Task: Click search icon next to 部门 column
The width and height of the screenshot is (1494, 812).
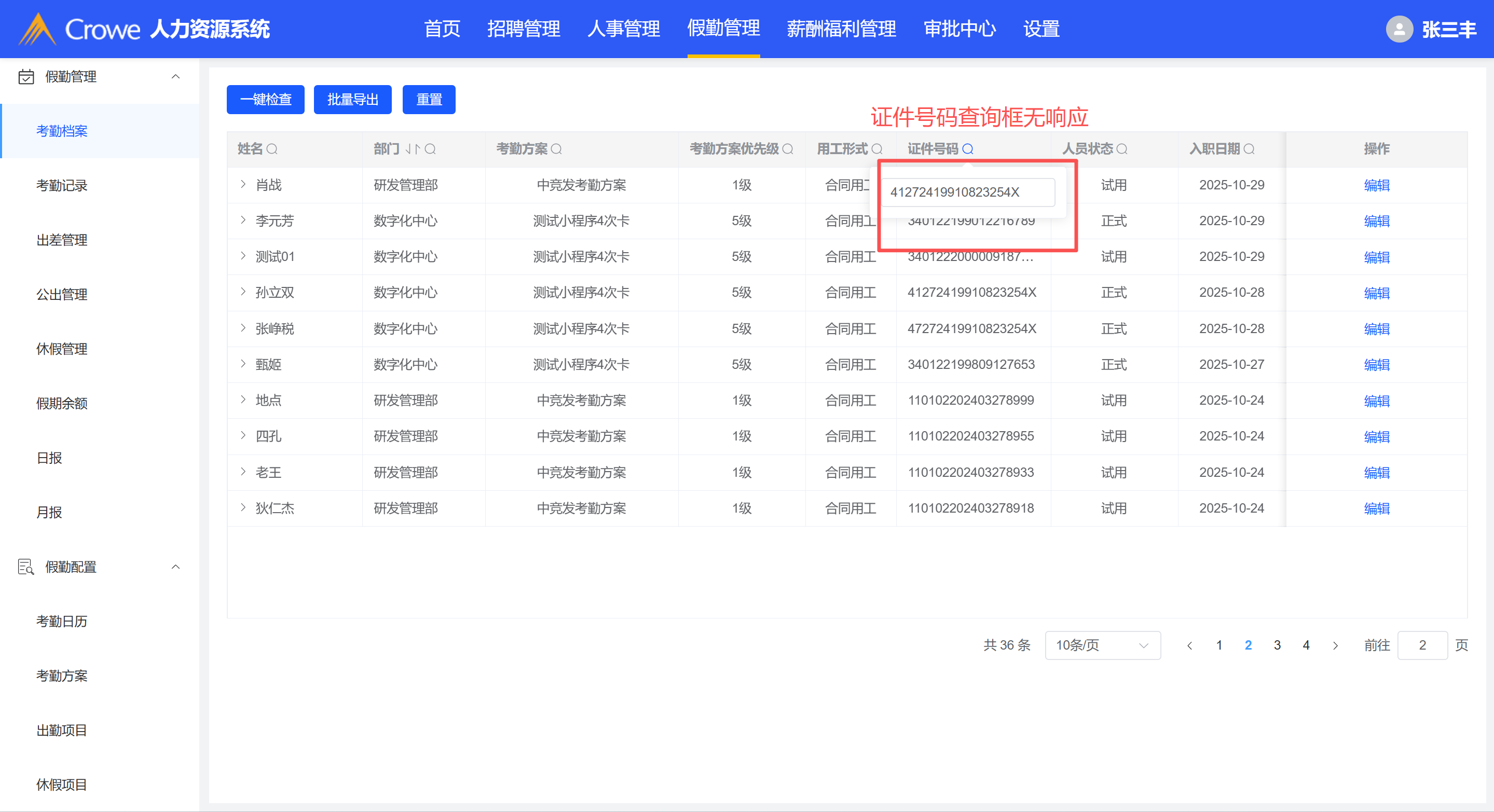Action: point(430,149)
